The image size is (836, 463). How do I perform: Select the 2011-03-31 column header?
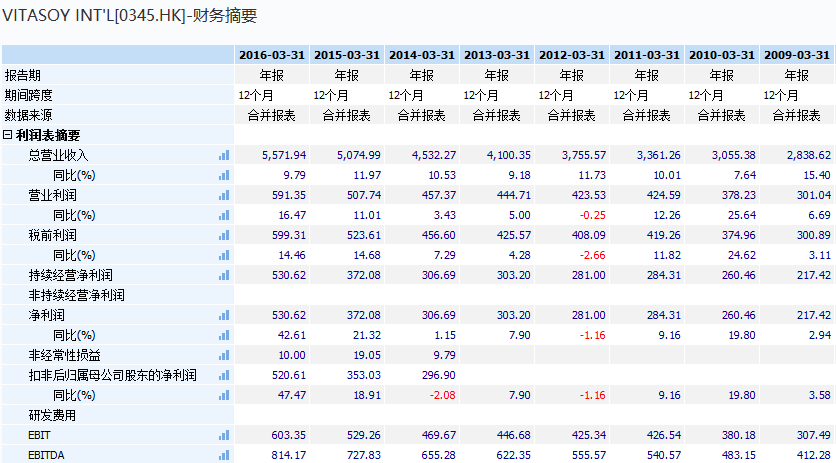pos(647,55)
